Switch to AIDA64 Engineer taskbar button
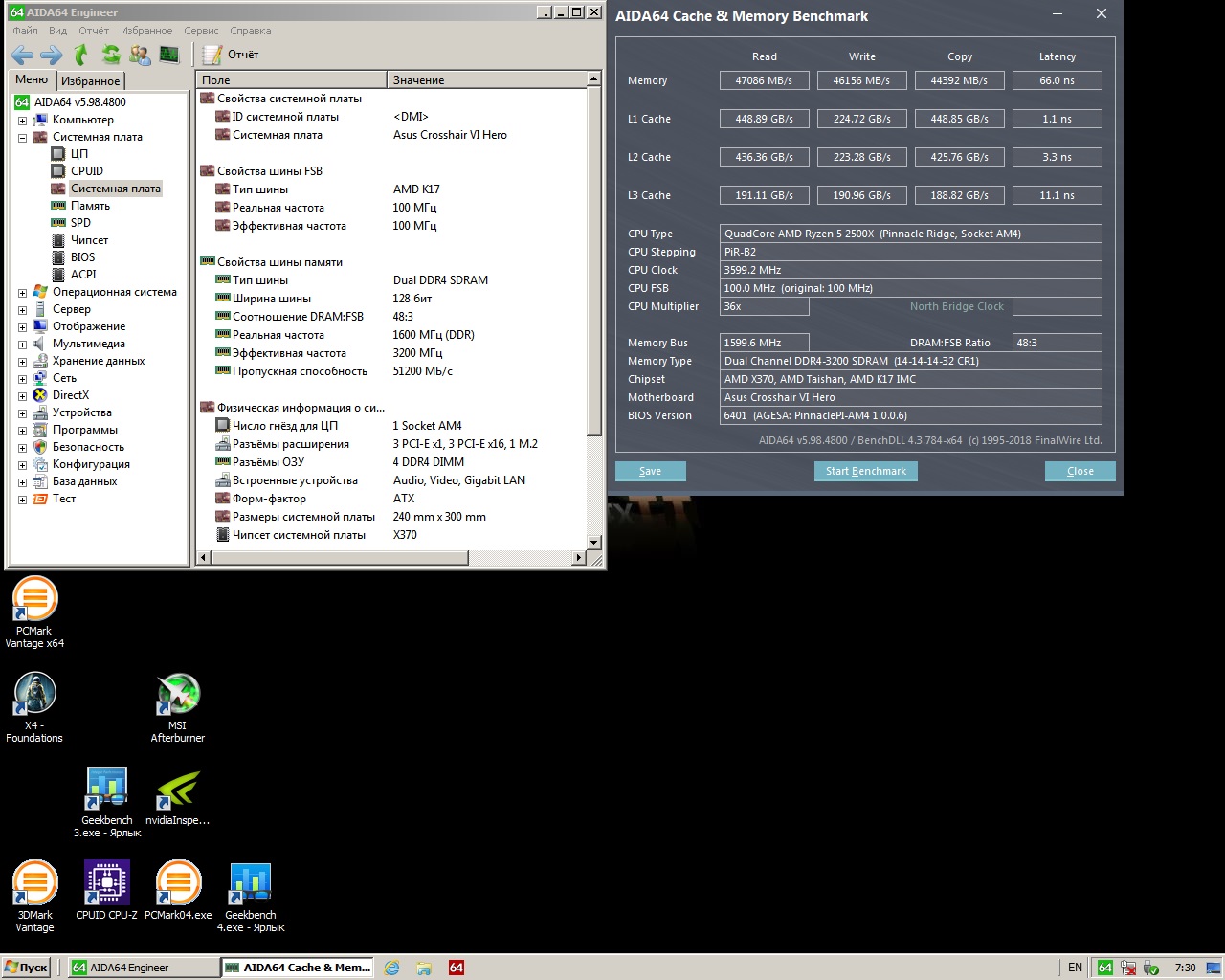Screen dimensions: 1225x980 click(x=145, y=968)
